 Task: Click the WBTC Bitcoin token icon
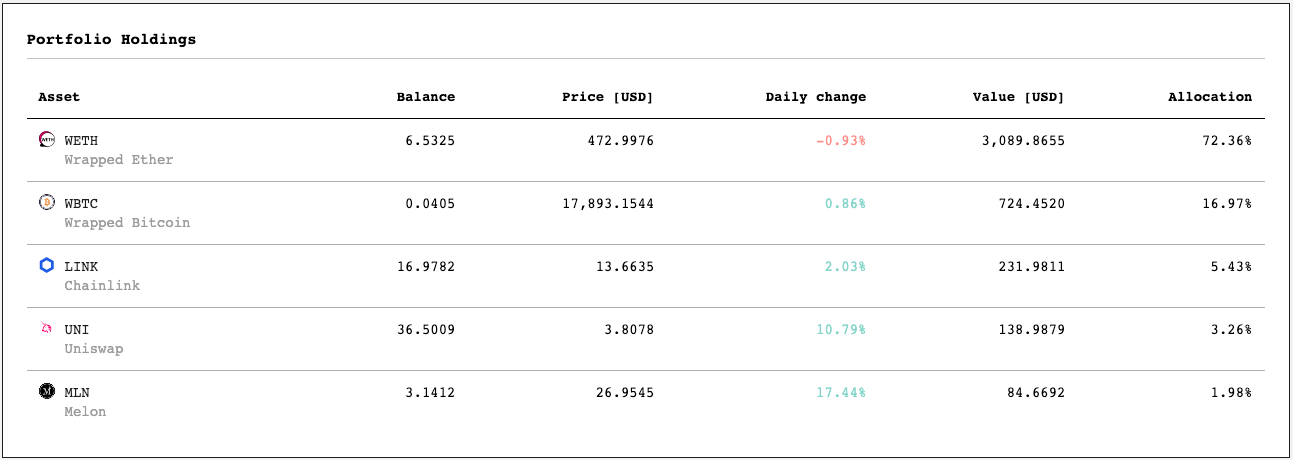pos(46,203)
